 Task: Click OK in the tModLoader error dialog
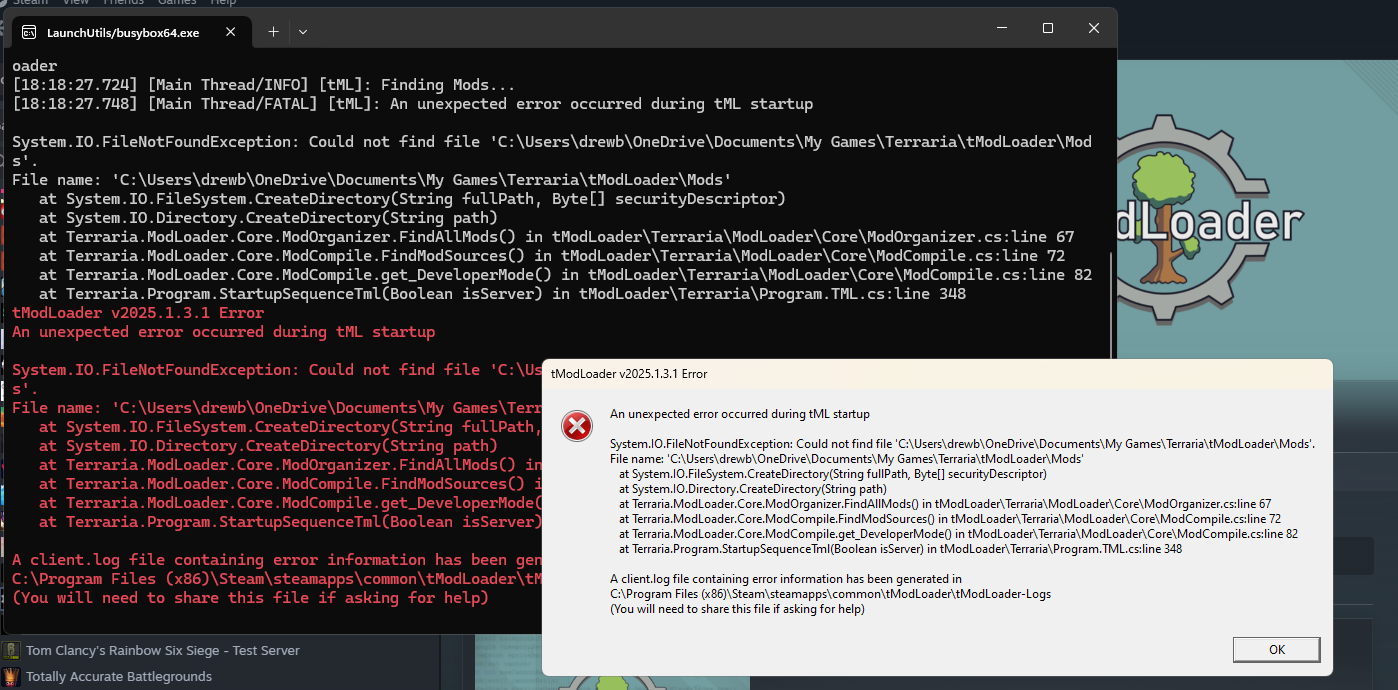click(x=1277, y=649)
